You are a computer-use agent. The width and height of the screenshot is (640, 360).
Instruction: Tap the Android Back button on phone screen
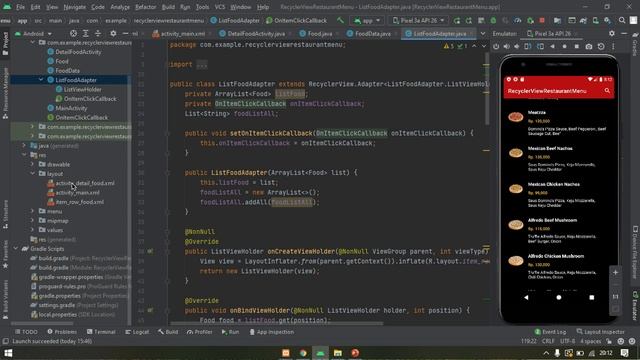[x=526, y=297]
